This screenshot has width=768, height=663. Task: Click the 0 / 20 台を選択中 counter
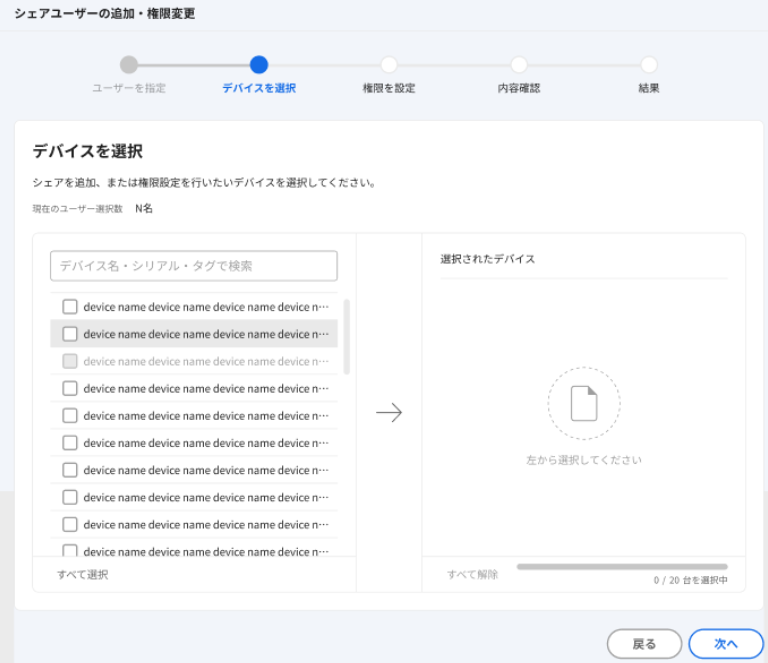690,580
